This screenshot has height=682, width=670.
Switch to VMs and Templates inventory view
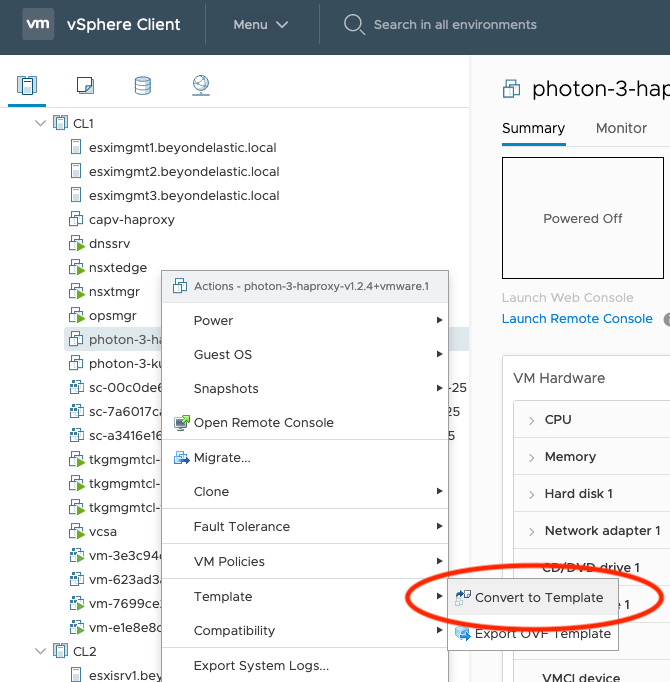pos(85,86)
